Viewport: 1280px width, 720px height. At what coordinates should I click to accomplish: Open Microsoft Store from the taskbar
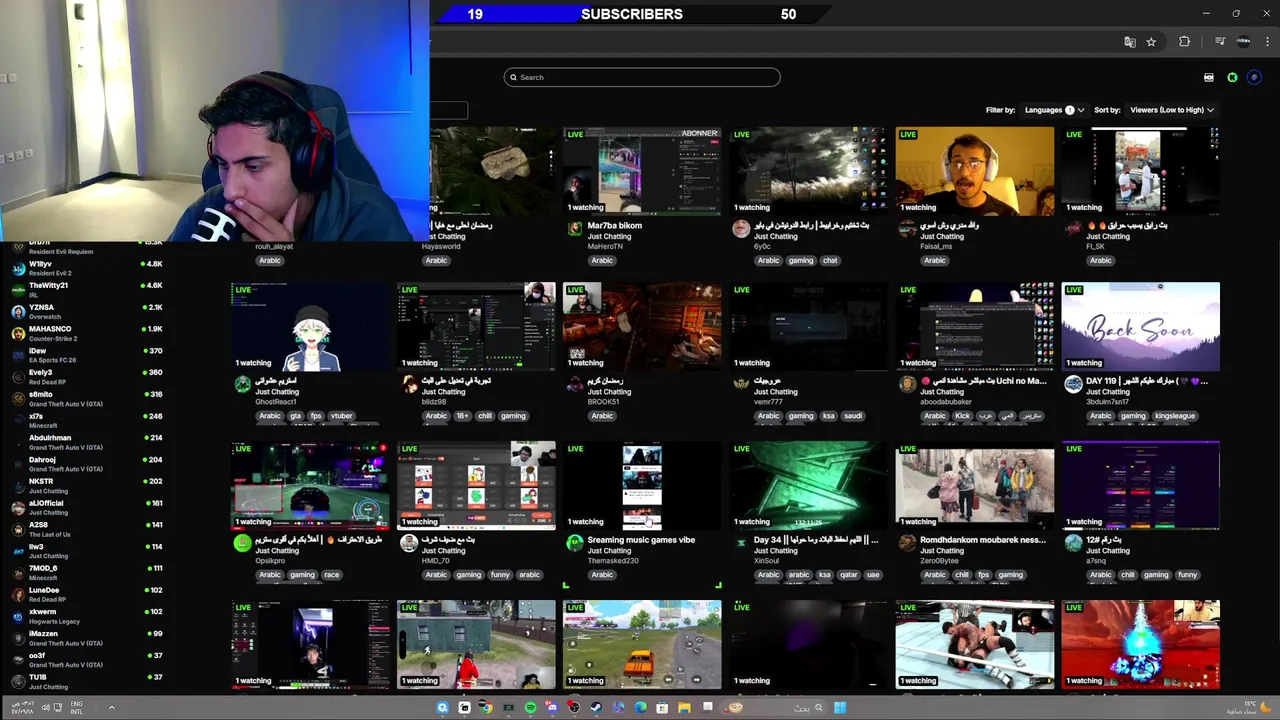[x=662, y=708]
